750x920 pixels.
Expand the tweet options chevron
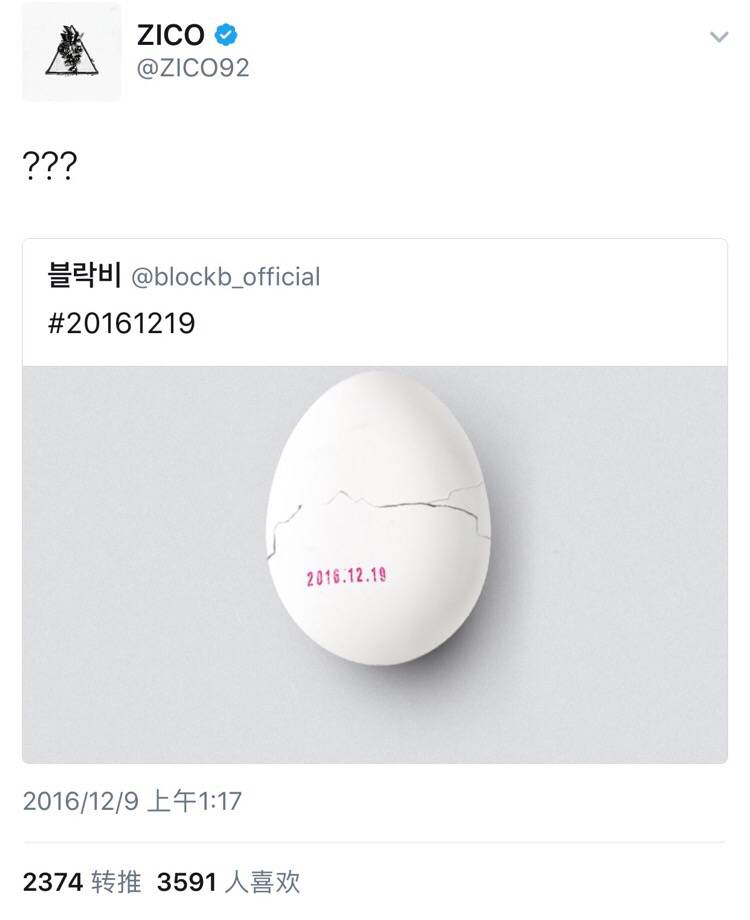[x=718, y=37]
